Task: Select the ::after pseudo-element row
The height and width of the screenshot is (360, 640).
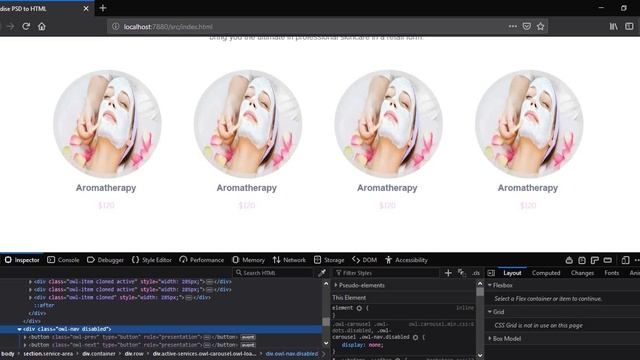Action: click(x=44, y=305)
